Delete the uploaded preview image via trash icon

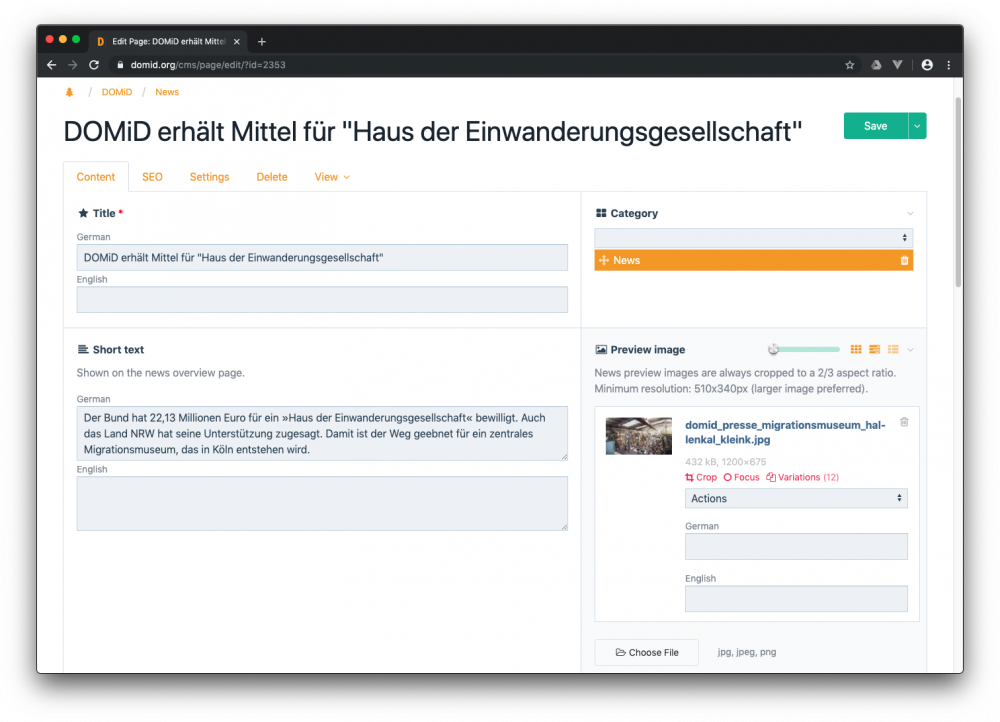[904, 422]
